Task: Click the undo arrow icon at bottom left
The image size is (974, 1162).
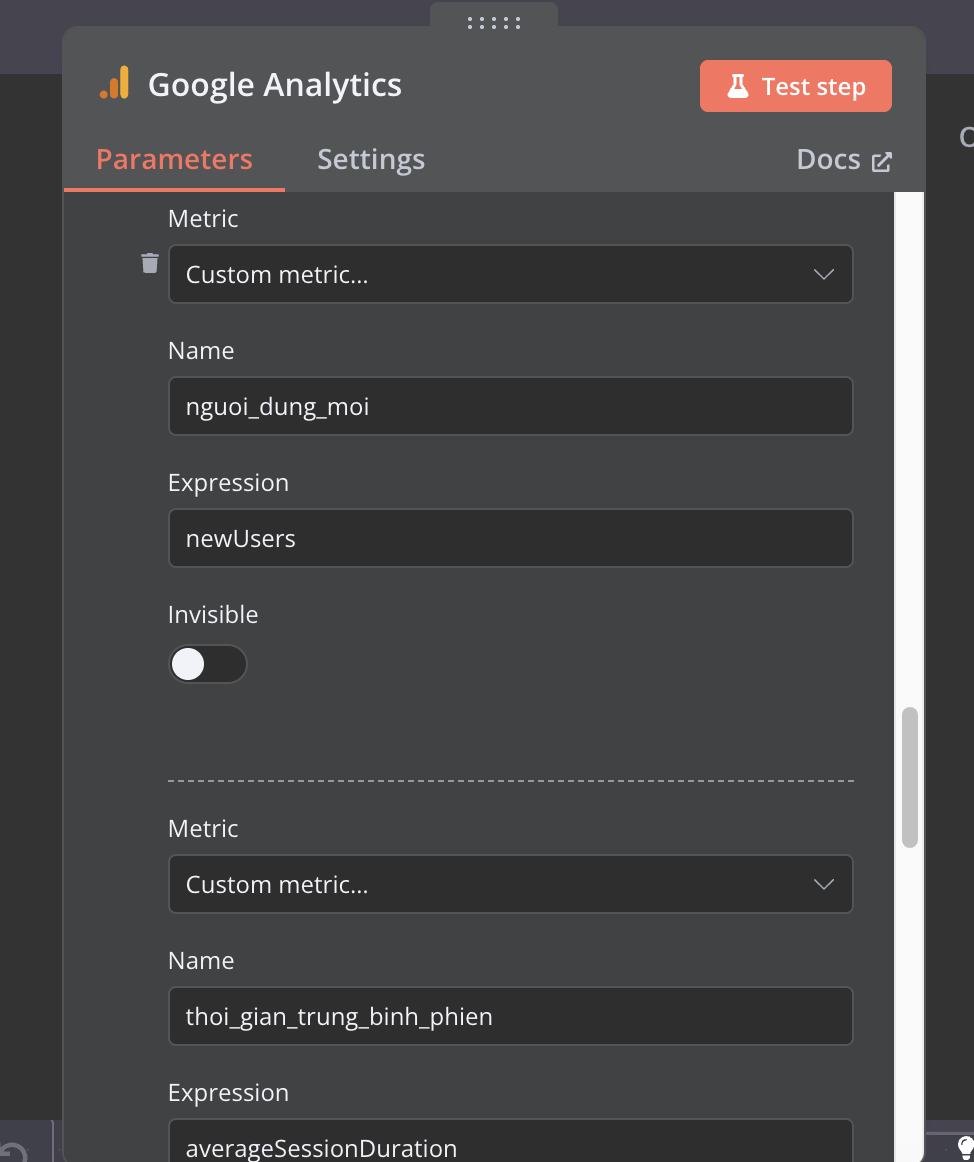Action: click(13, 1152)
